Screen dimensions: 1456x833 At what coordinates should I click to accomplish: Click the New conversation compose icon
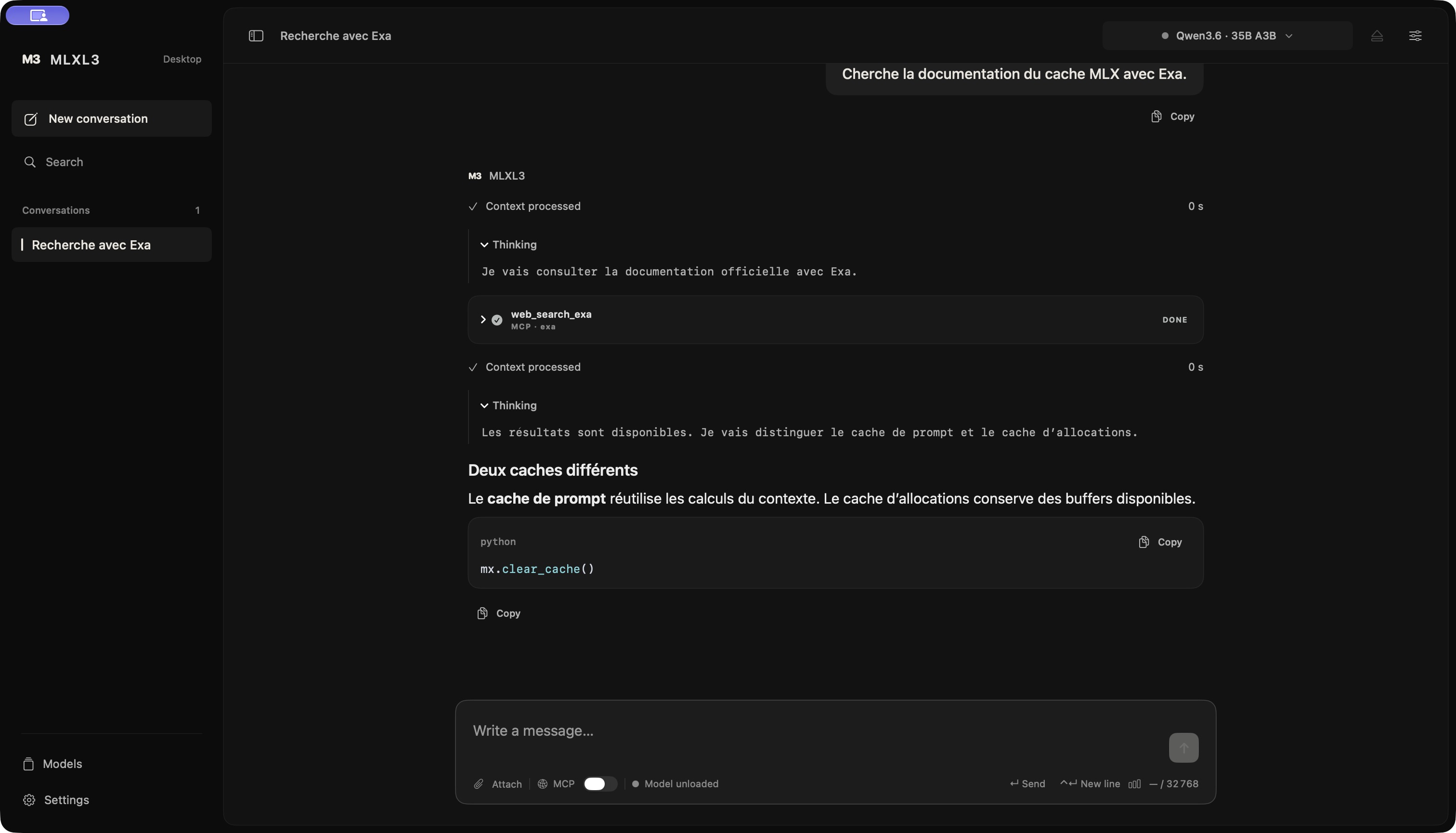30,118
